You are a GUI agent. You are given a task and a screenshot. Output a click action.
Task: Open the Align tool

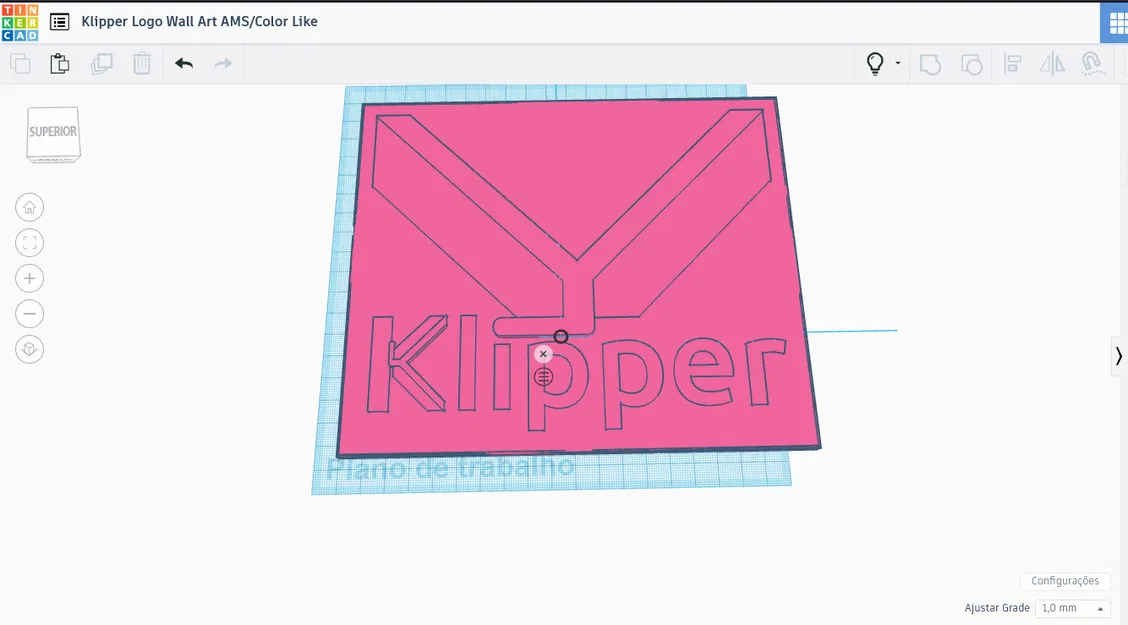pyautogui.click(x=1012, y=63)
